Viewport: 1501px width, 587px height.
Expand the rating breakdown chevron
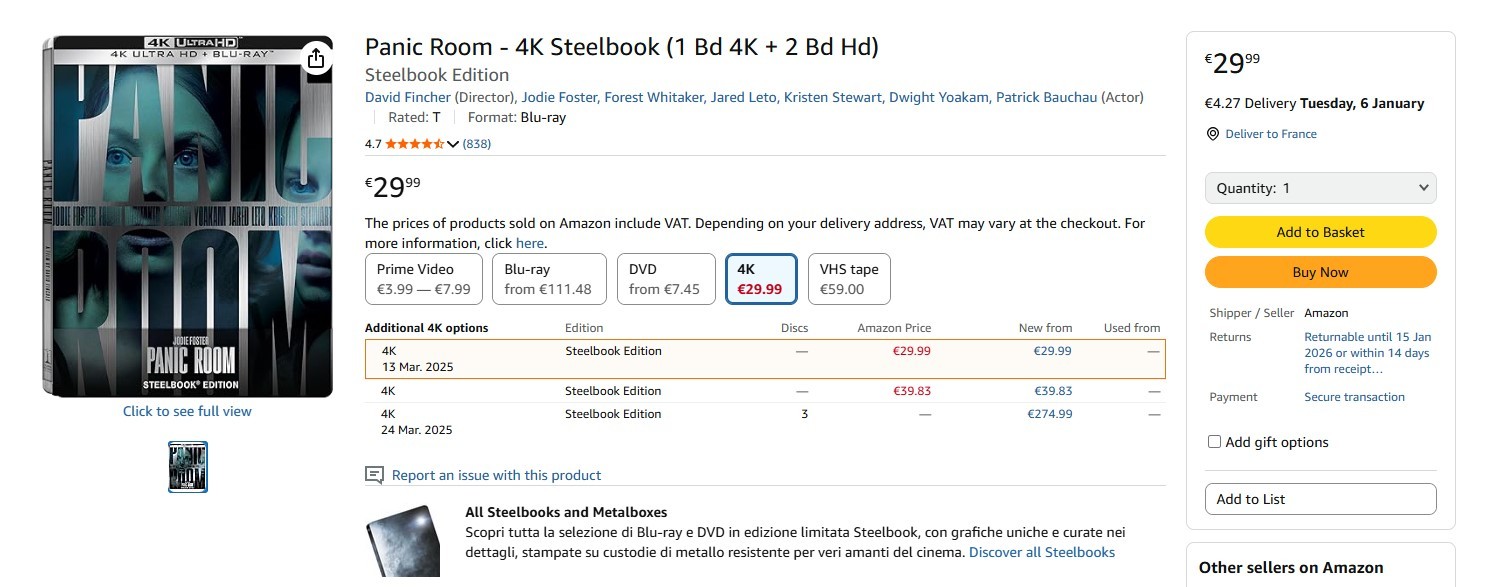pyautogui.click(x=453, y=144)
